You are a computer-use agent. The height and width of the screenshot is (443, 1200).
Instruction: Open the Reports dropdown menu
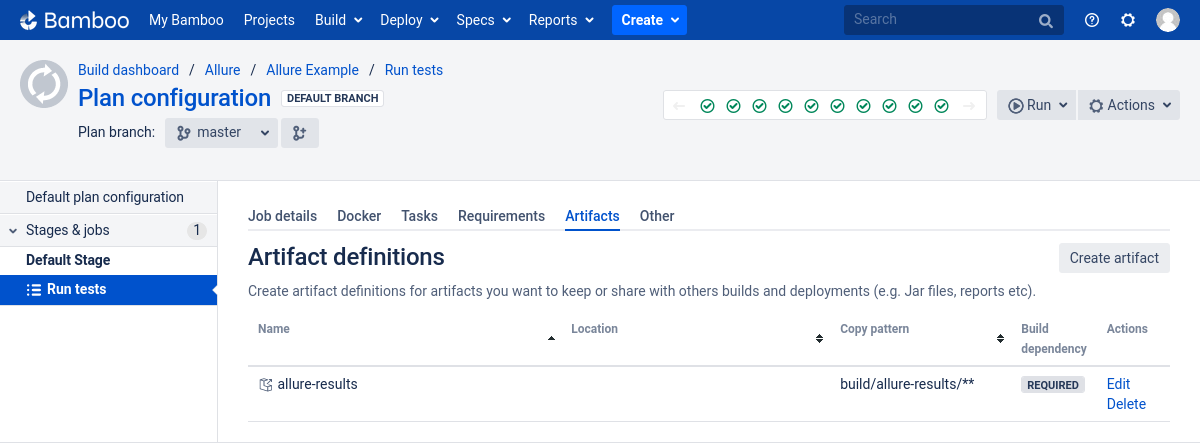(561, 20)
